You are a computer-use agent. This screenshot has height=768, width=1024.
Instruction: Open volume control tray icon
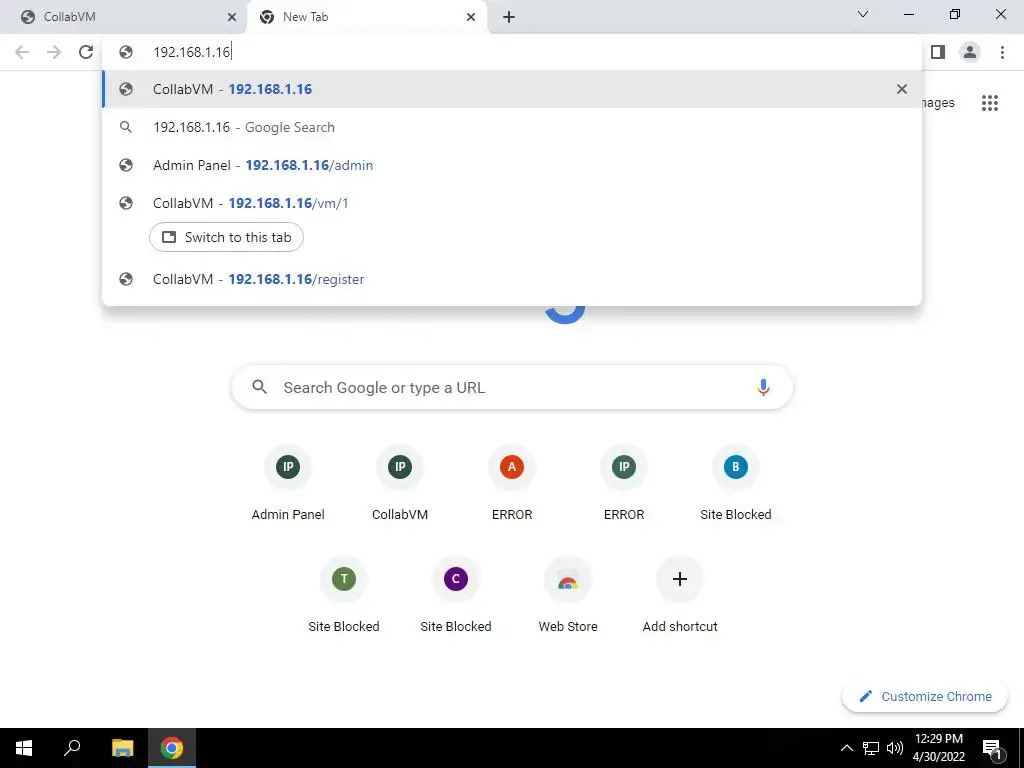(895, 748)
